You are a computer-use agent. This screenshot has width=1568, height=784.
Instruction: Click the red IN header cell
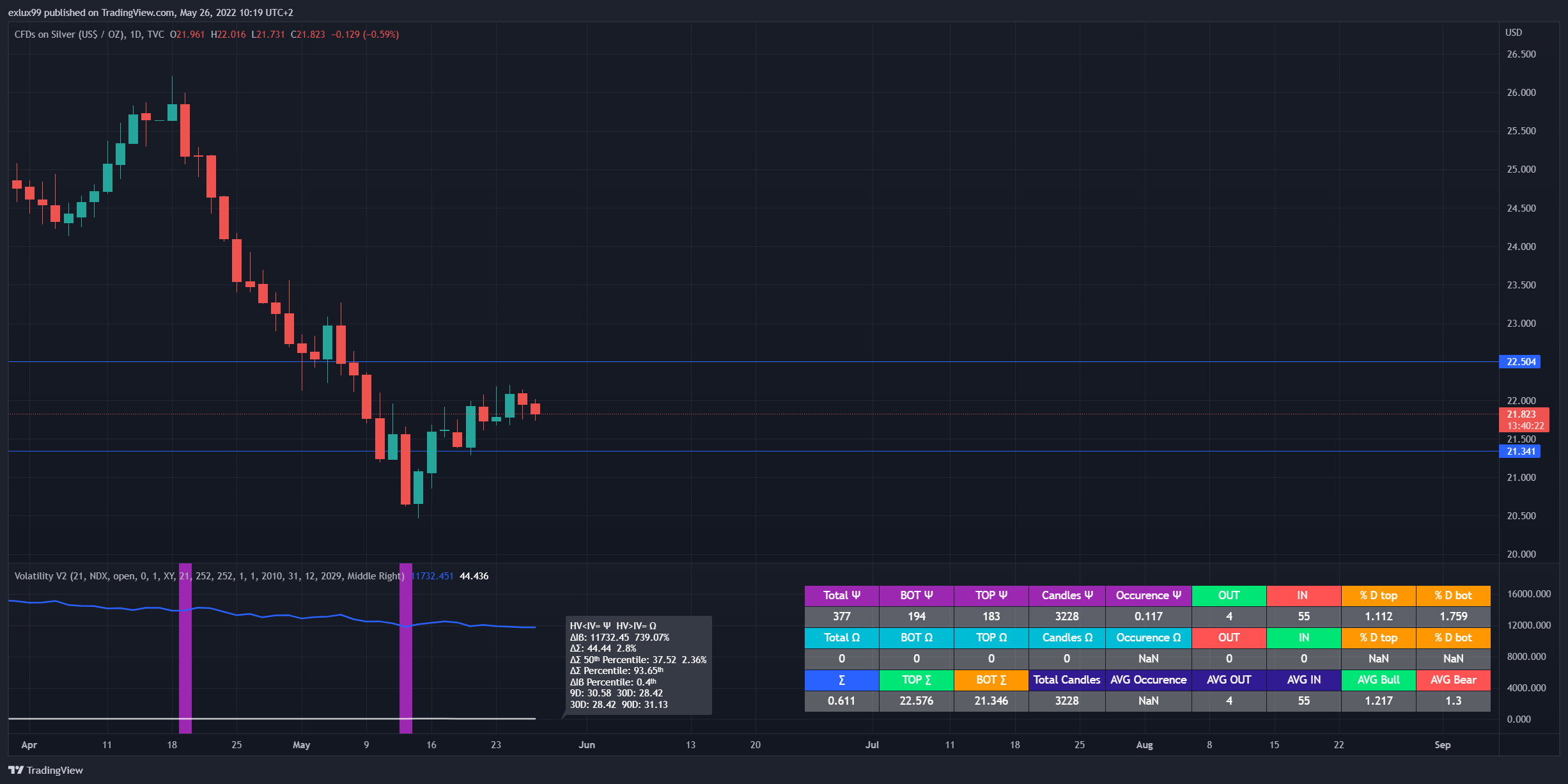[x=1303, y=595]
